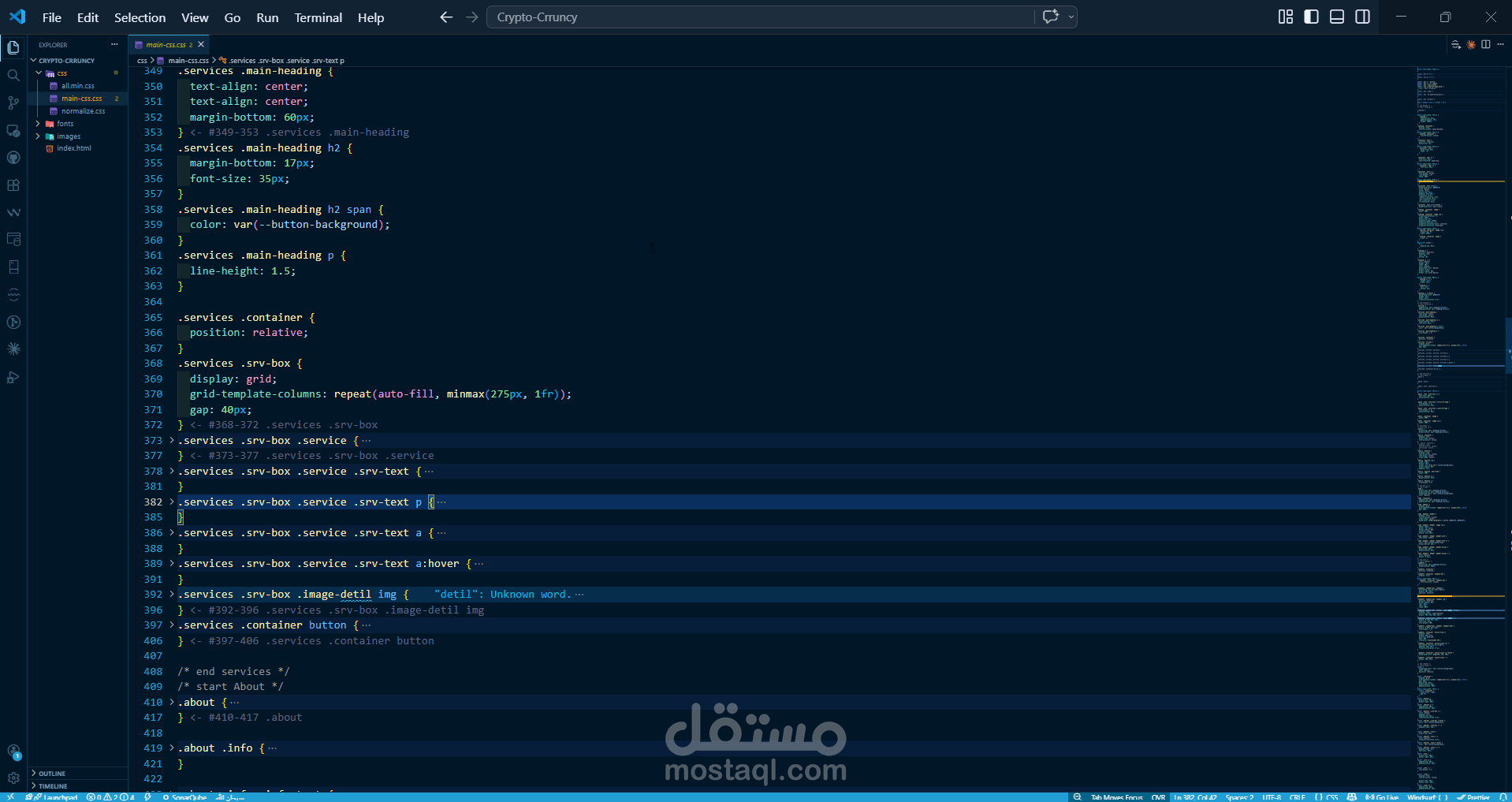Viewport: 1512px width, 802px height.
Task: Open the Accounts icon in activity bar
Action: point(13,752)
